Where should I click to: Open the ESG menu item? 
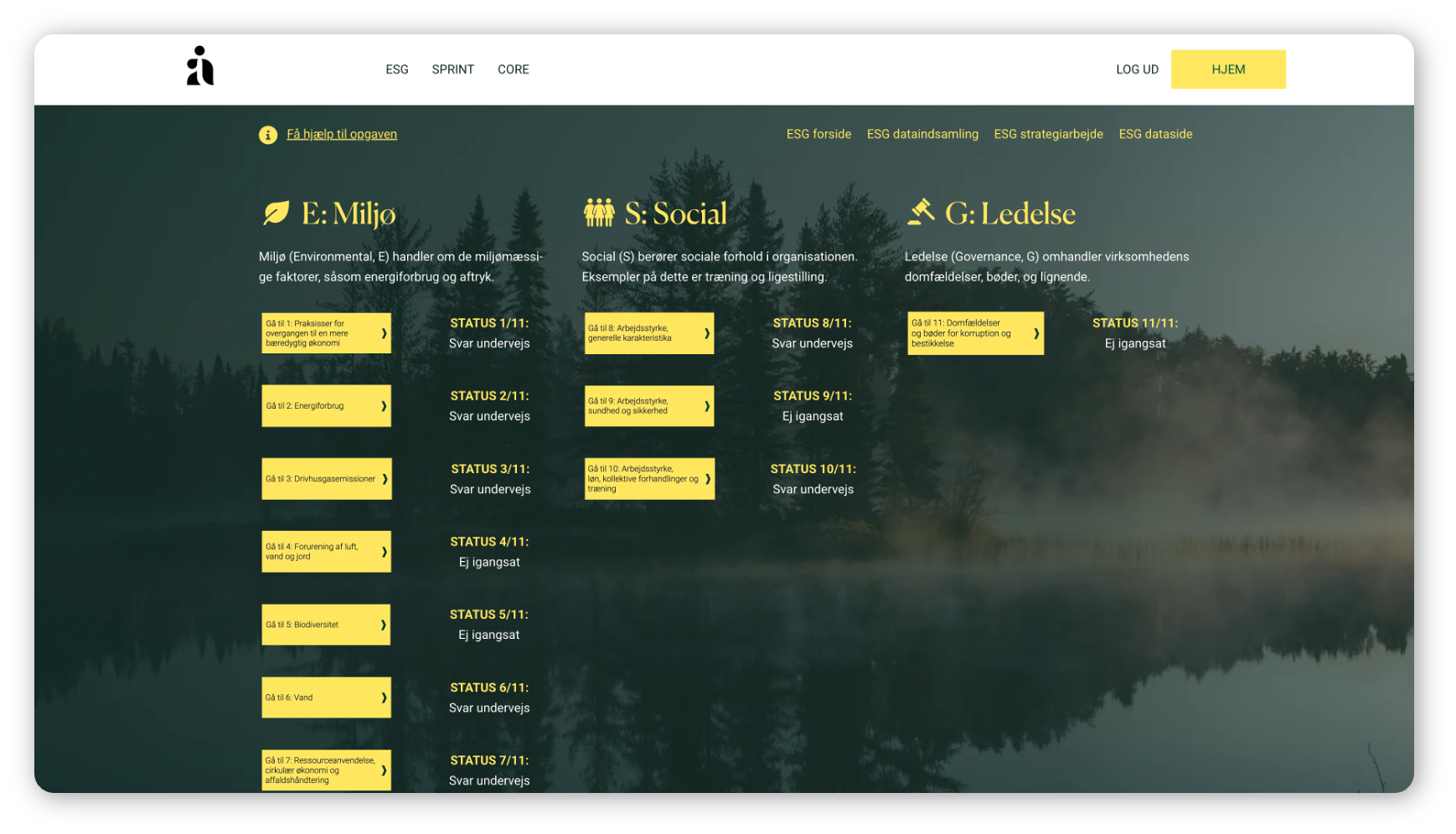(x=397, y=69)
